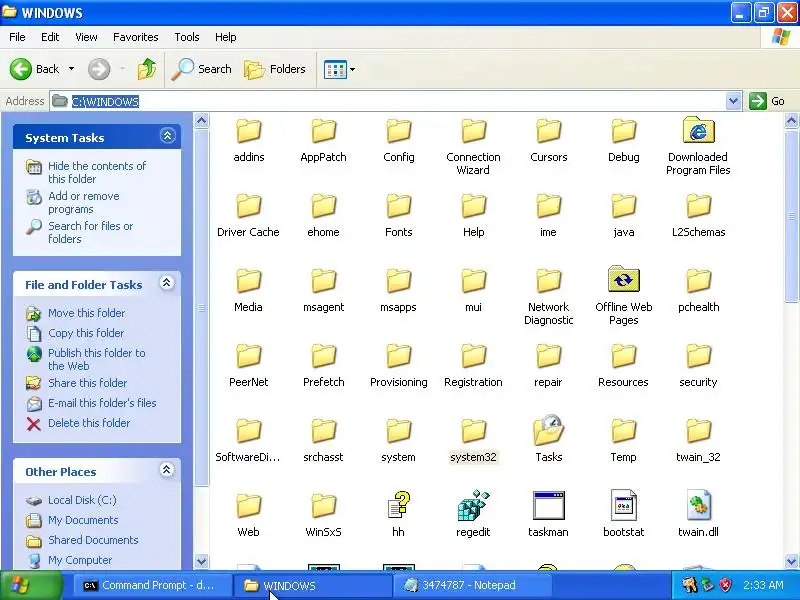The width and height of the screenshot is (800, 600).
Task: Select the Temp folder icon
Action: point(623,431)
